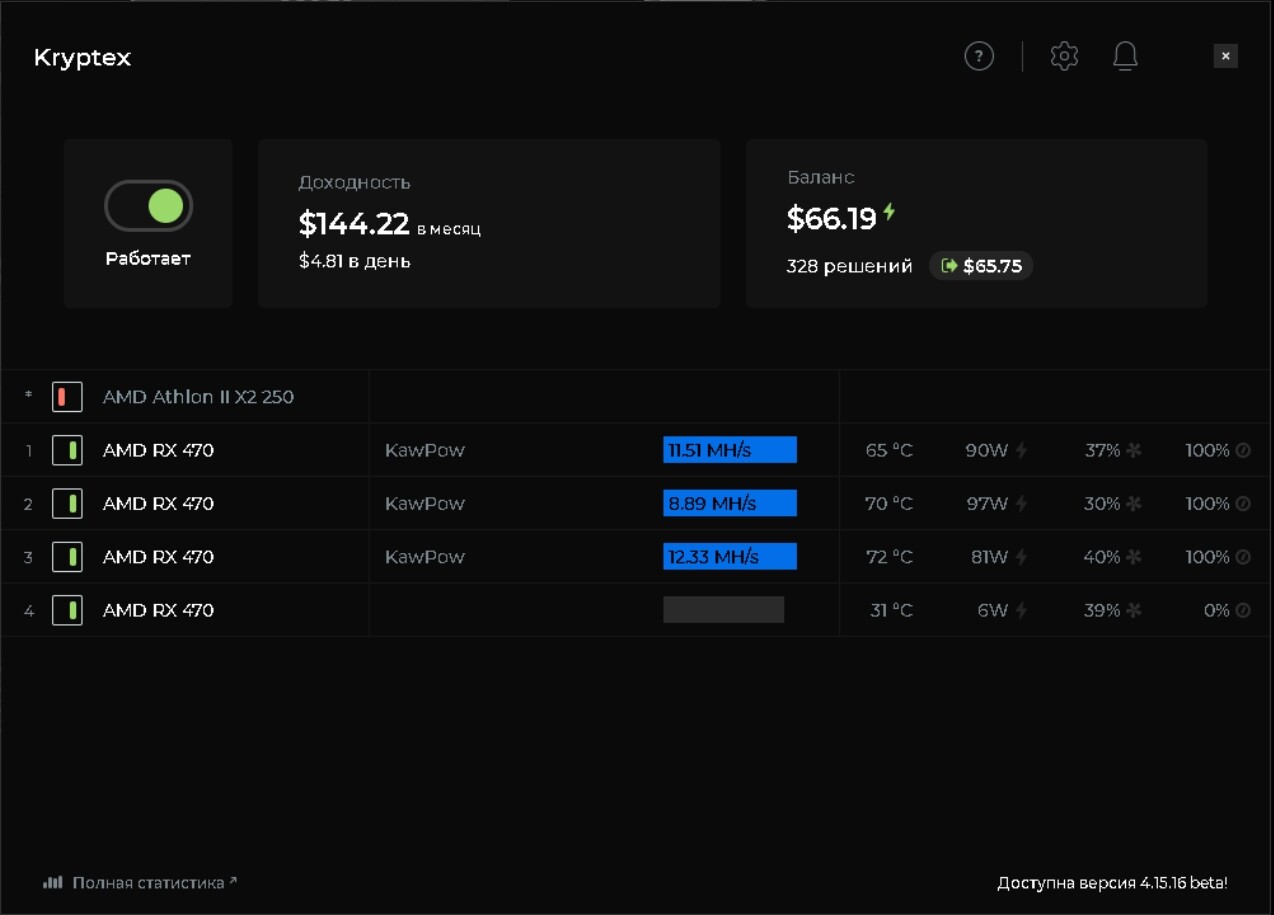Viewport: 1274px width, 915px height.
Task: Click the 97W power value
Action: coord(987,503)
